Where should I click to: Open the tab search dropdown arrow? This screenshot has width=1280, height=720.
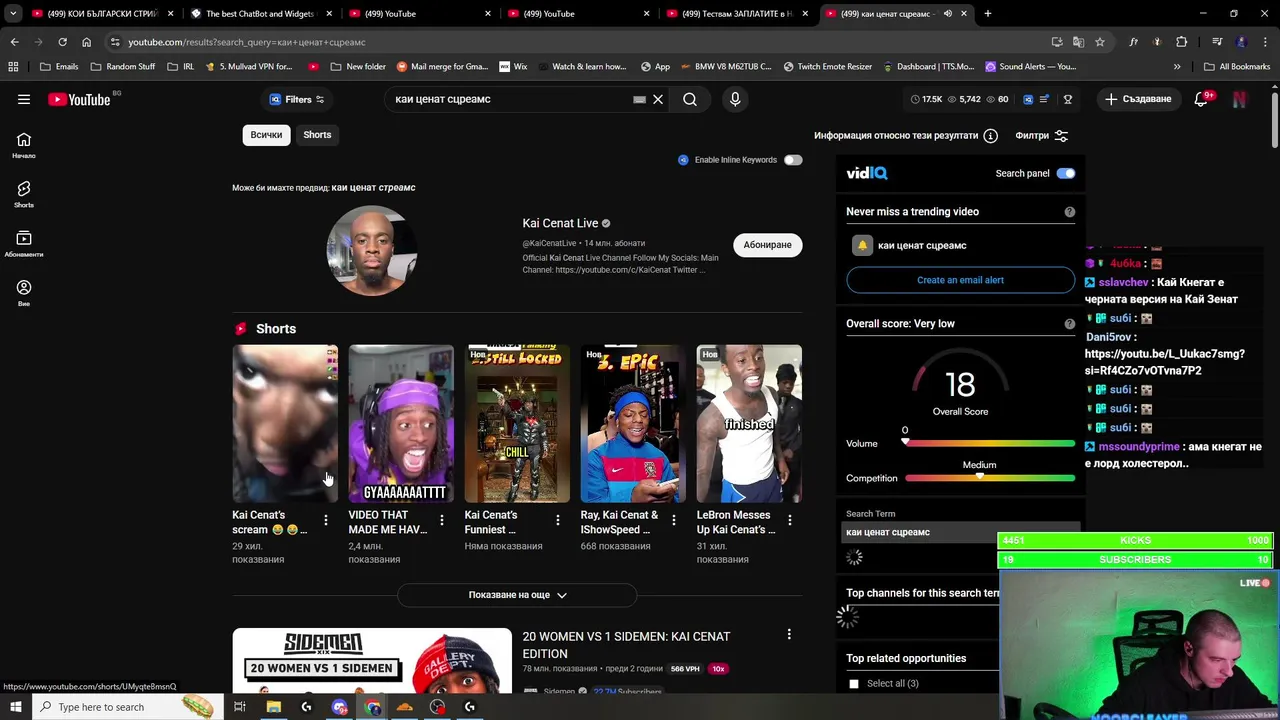point(13,14)
